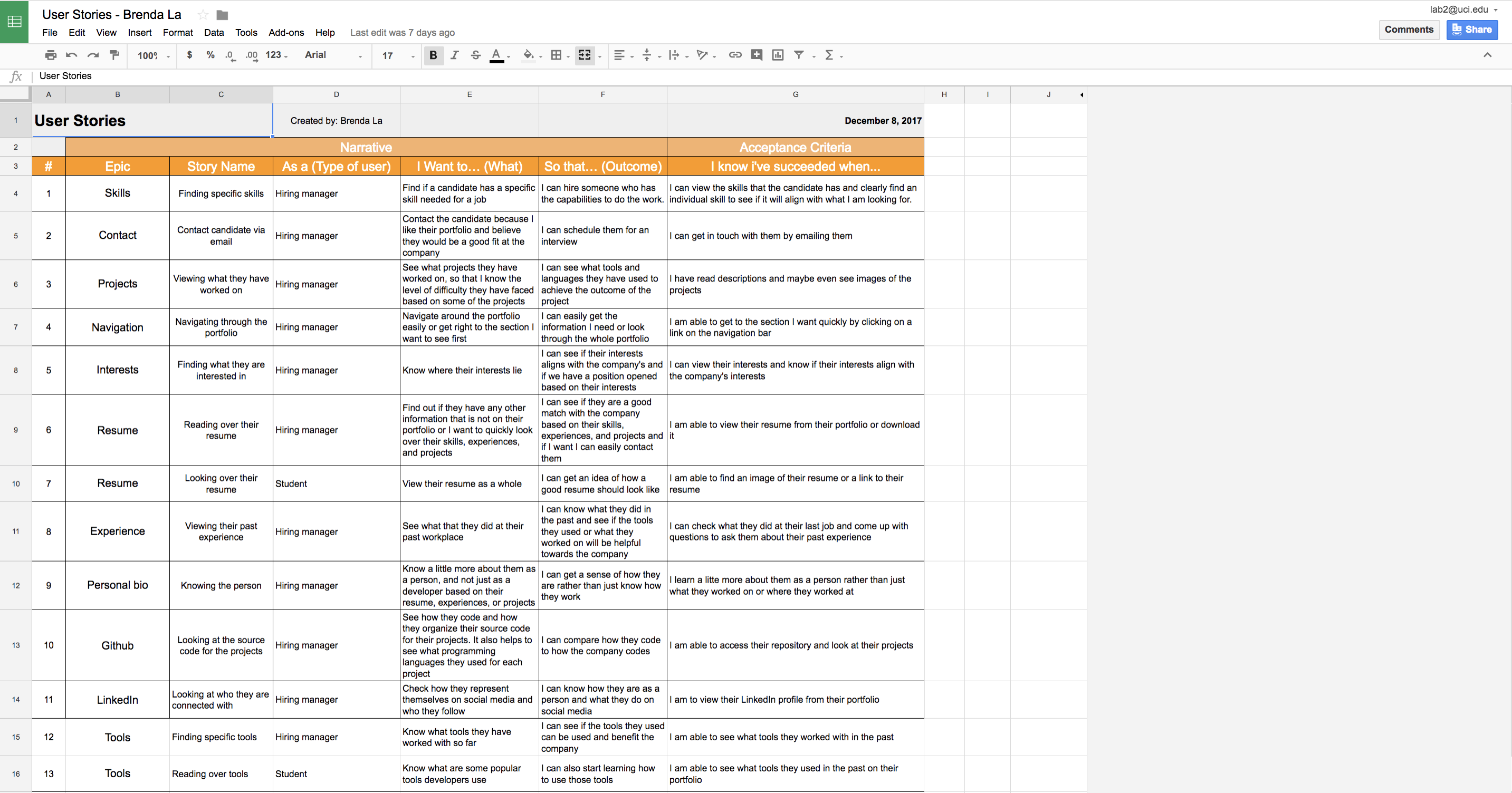Click the print icon
Image resolution: width=1512 pixels, height=793 pixels.
[51, 55]
